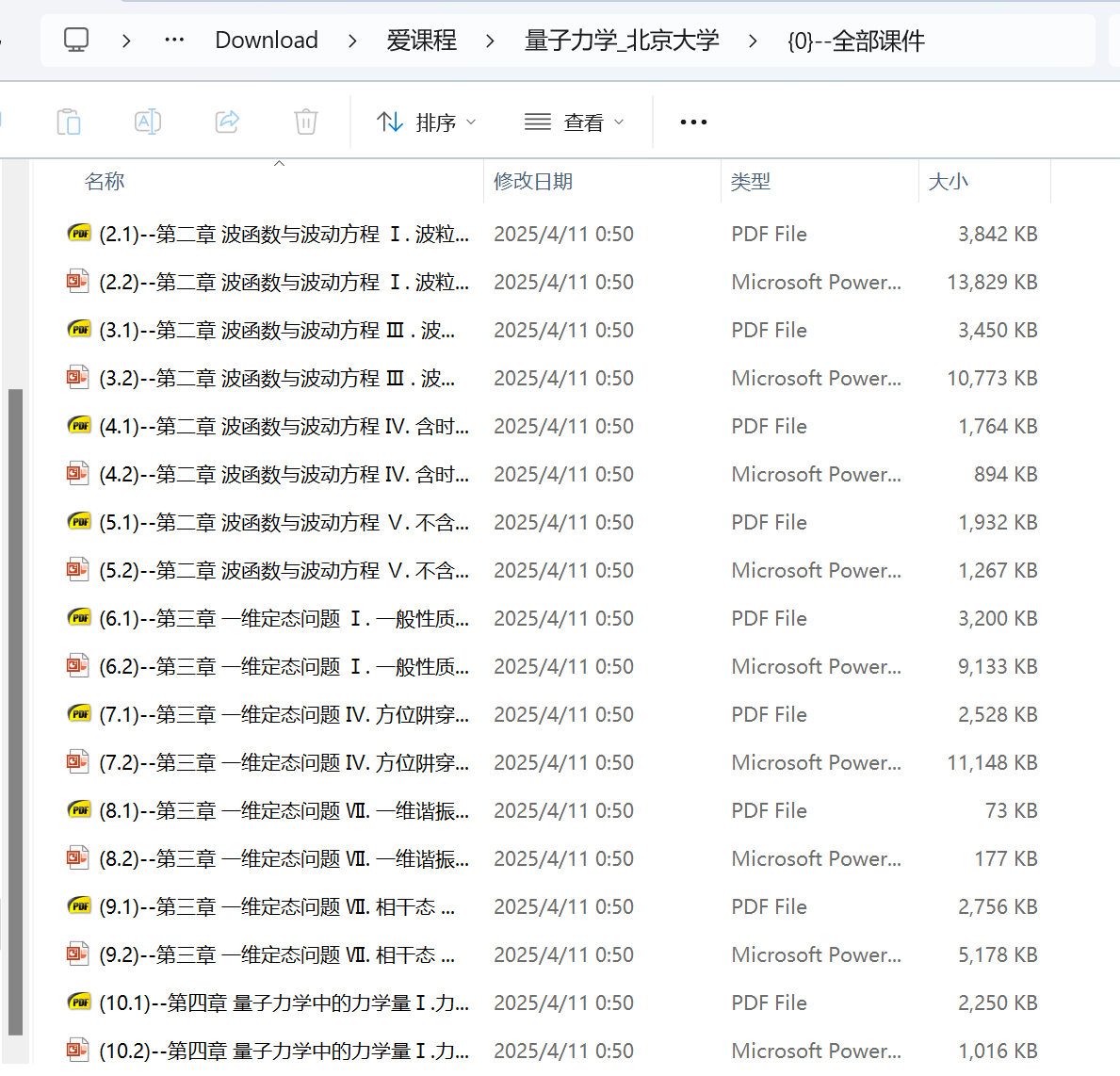Viewport: 1120px width, 1076px height.
Task: Sort by the 类型 column header
Action: [751, 182]
